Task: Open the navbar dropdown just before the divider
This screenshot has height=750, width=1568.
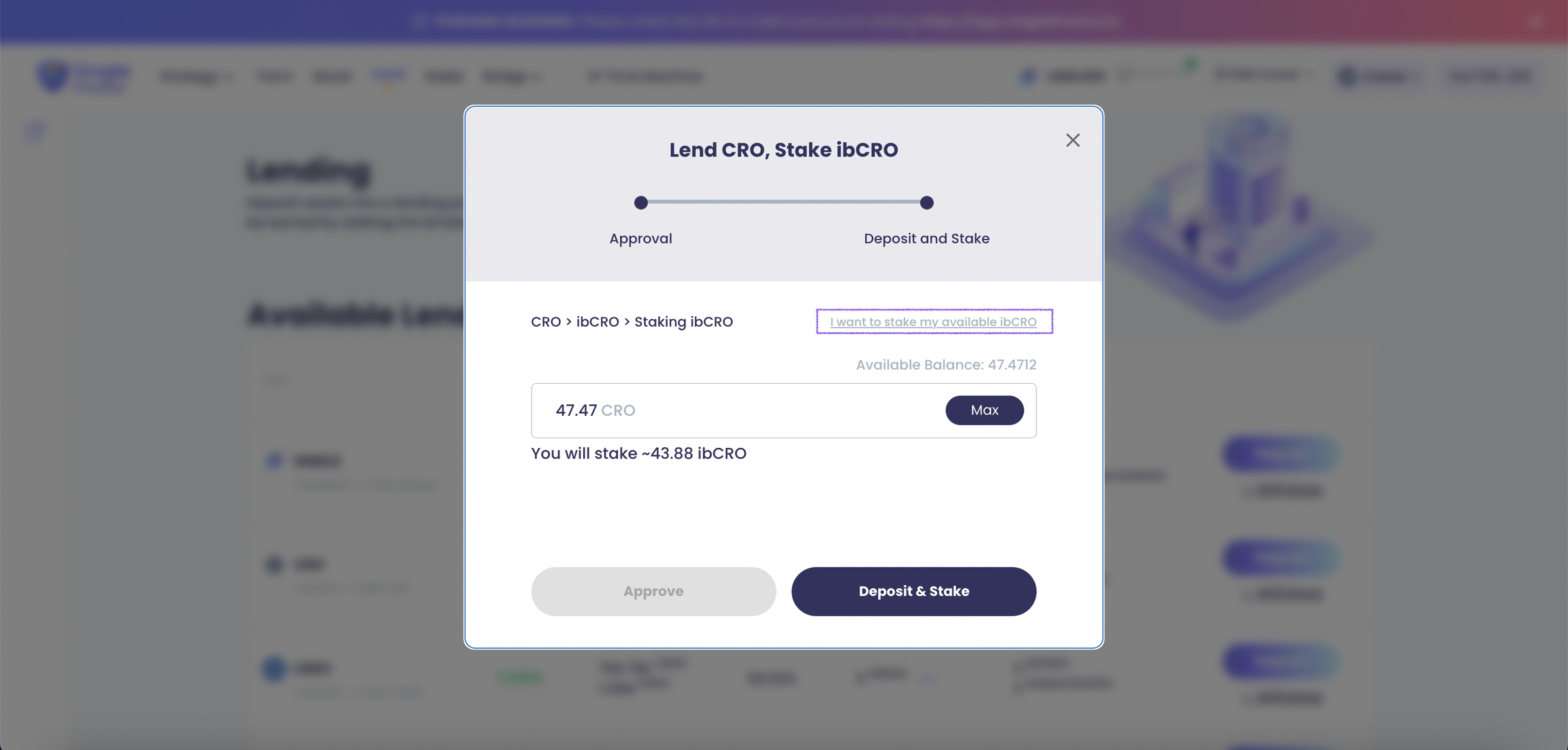Action: pos(512,76)
